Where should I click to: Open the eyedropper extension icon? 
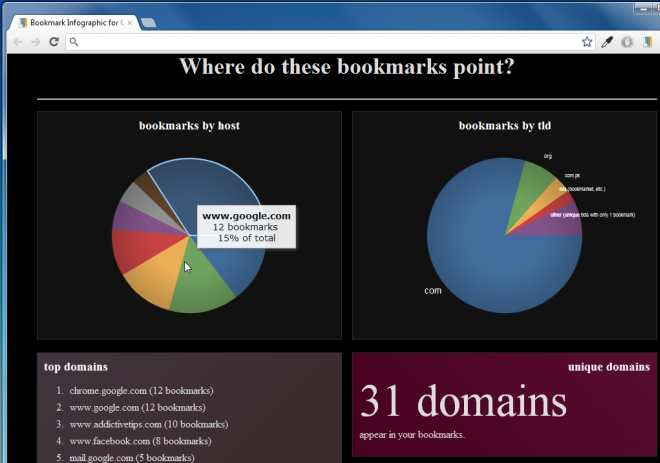point(607,42)
